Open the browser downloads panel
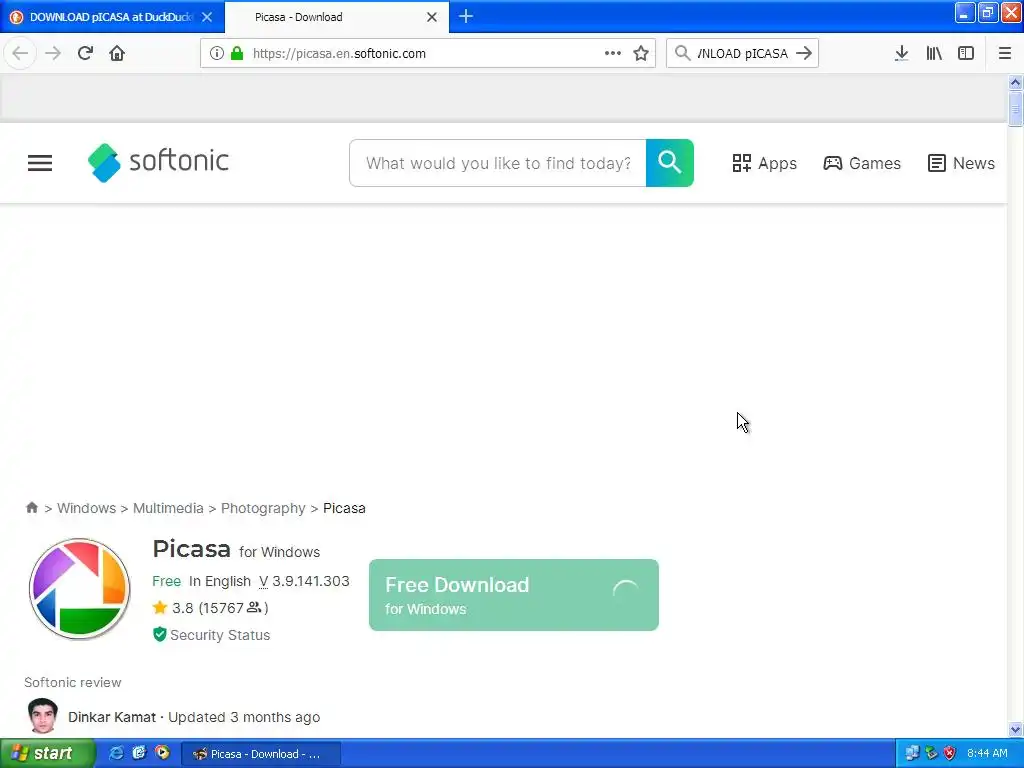This screenshot has width=1024, height=768. pyautogui.click(x=902, y=53)
